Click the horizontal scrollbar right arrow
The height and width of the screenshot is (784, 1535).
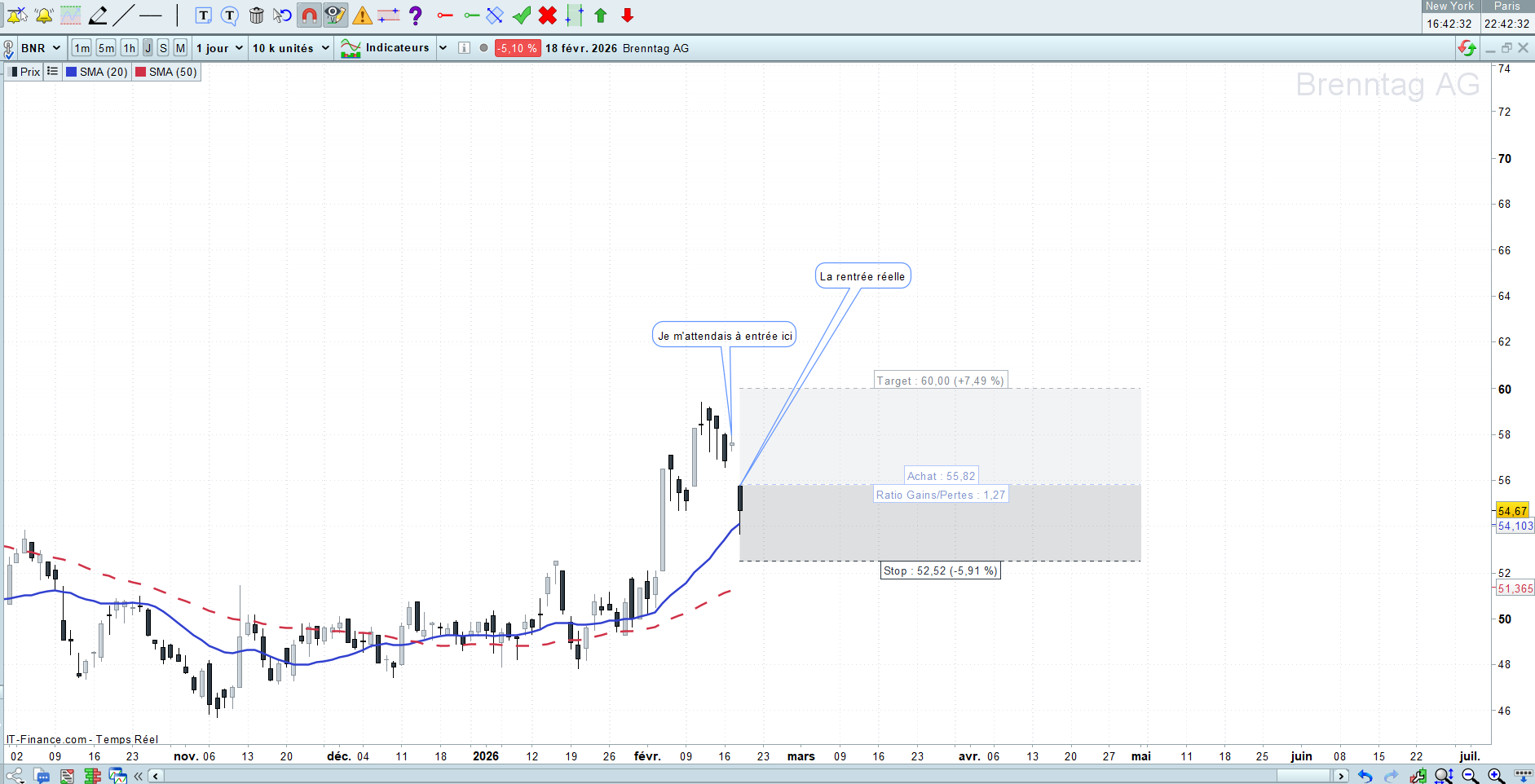tap(1341, 776)
